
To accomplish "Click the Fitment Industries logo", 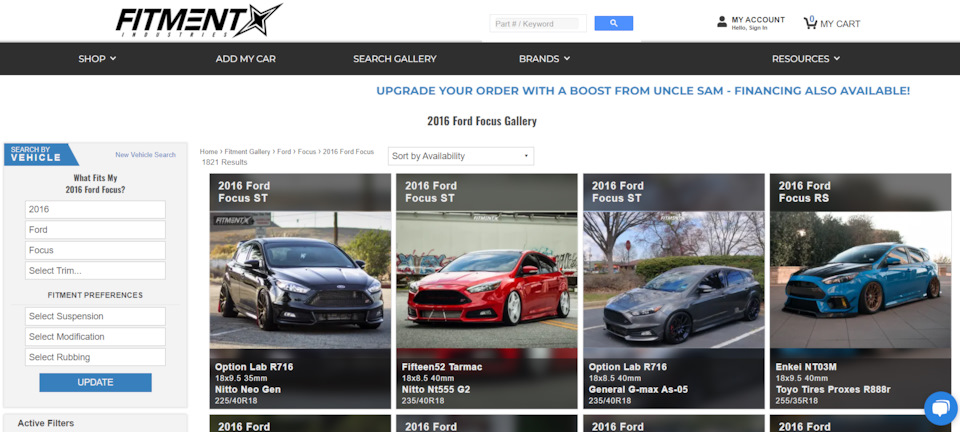I will coord(198,21).
